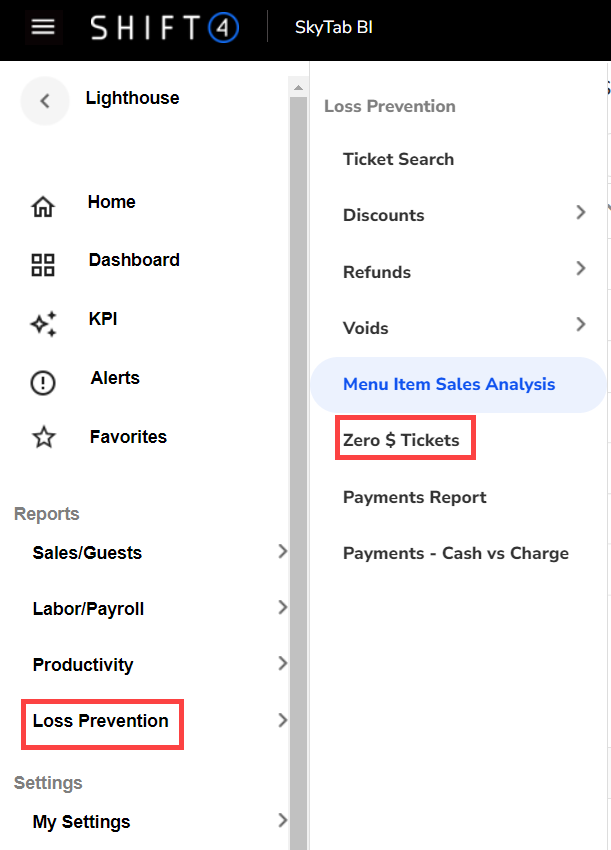Expand the Sales/Guests submenu chevron
This screenshot has width=611, height=850.
coord(282,551)
